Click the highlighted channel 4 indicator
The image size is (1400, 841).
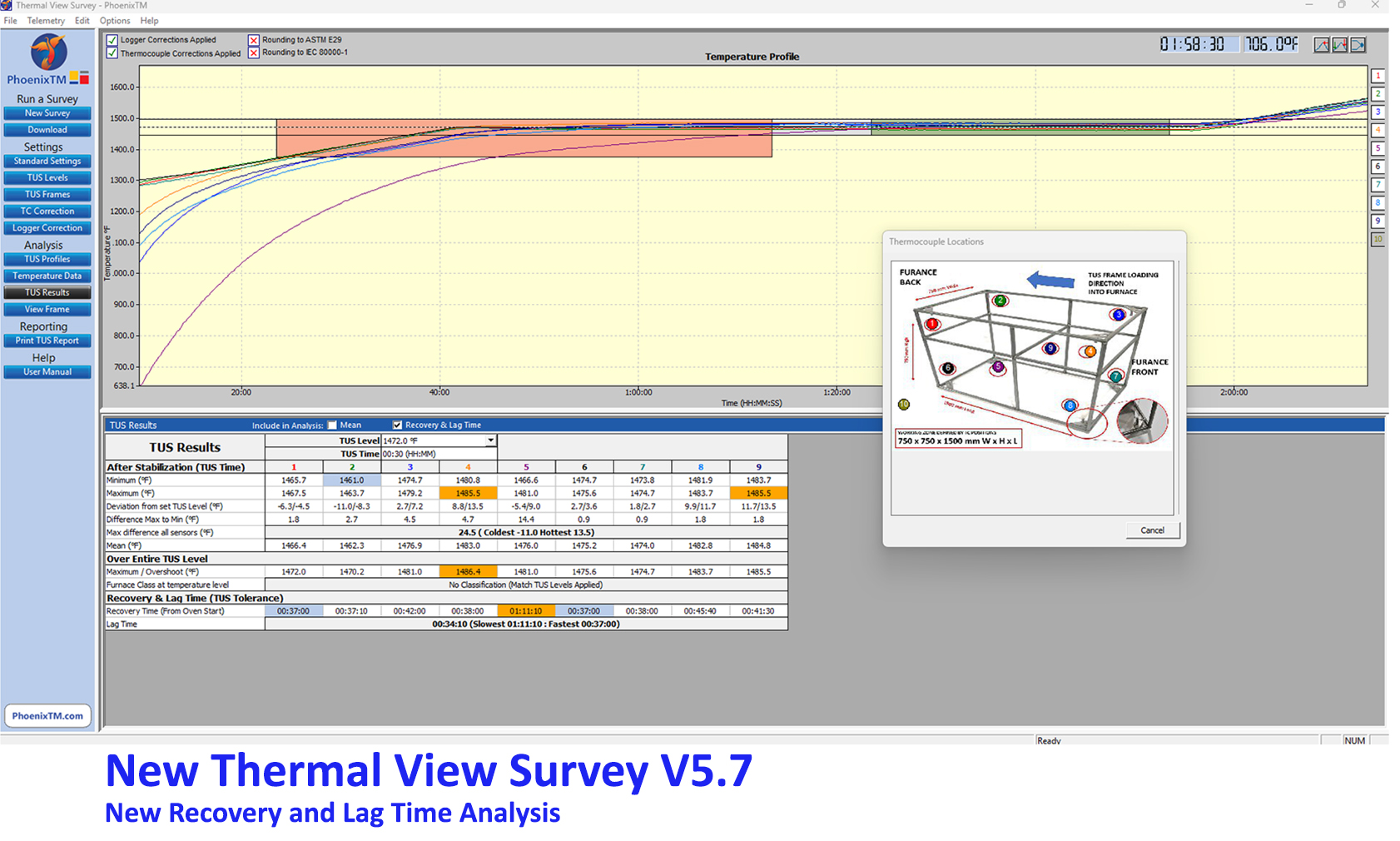[x=1378, y=130]
